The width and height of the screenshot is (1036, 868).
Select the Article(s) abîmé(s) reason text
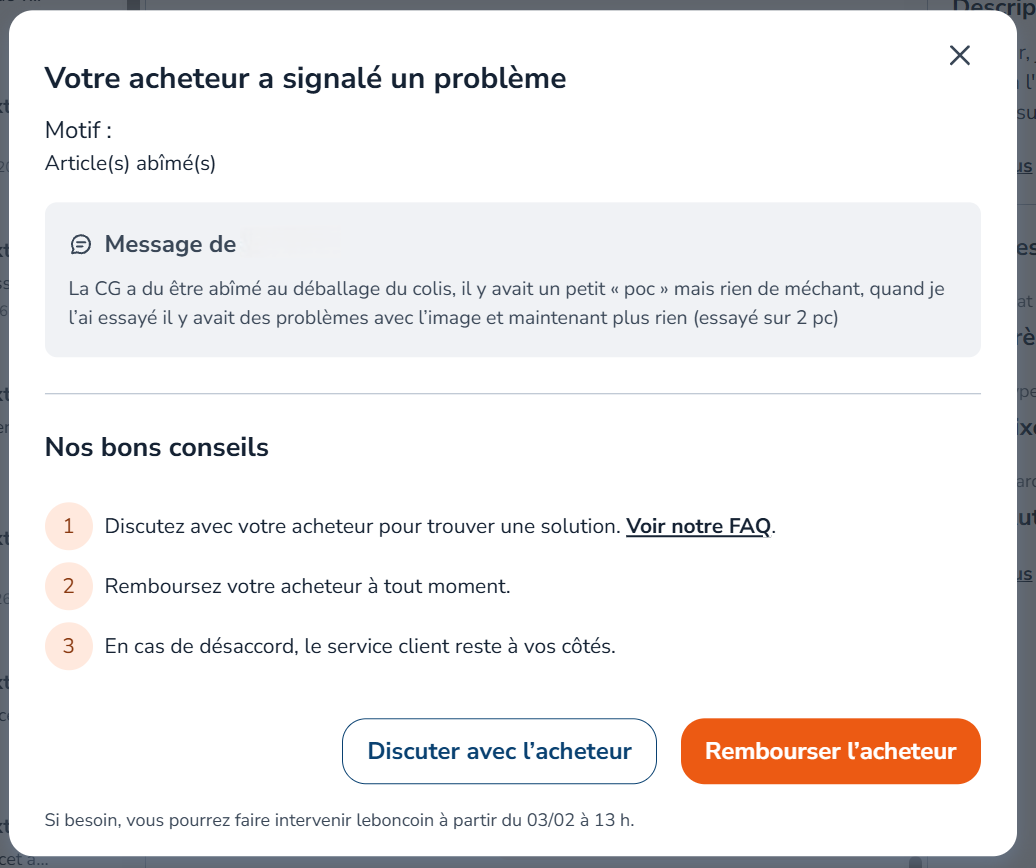tap(130, 163)
